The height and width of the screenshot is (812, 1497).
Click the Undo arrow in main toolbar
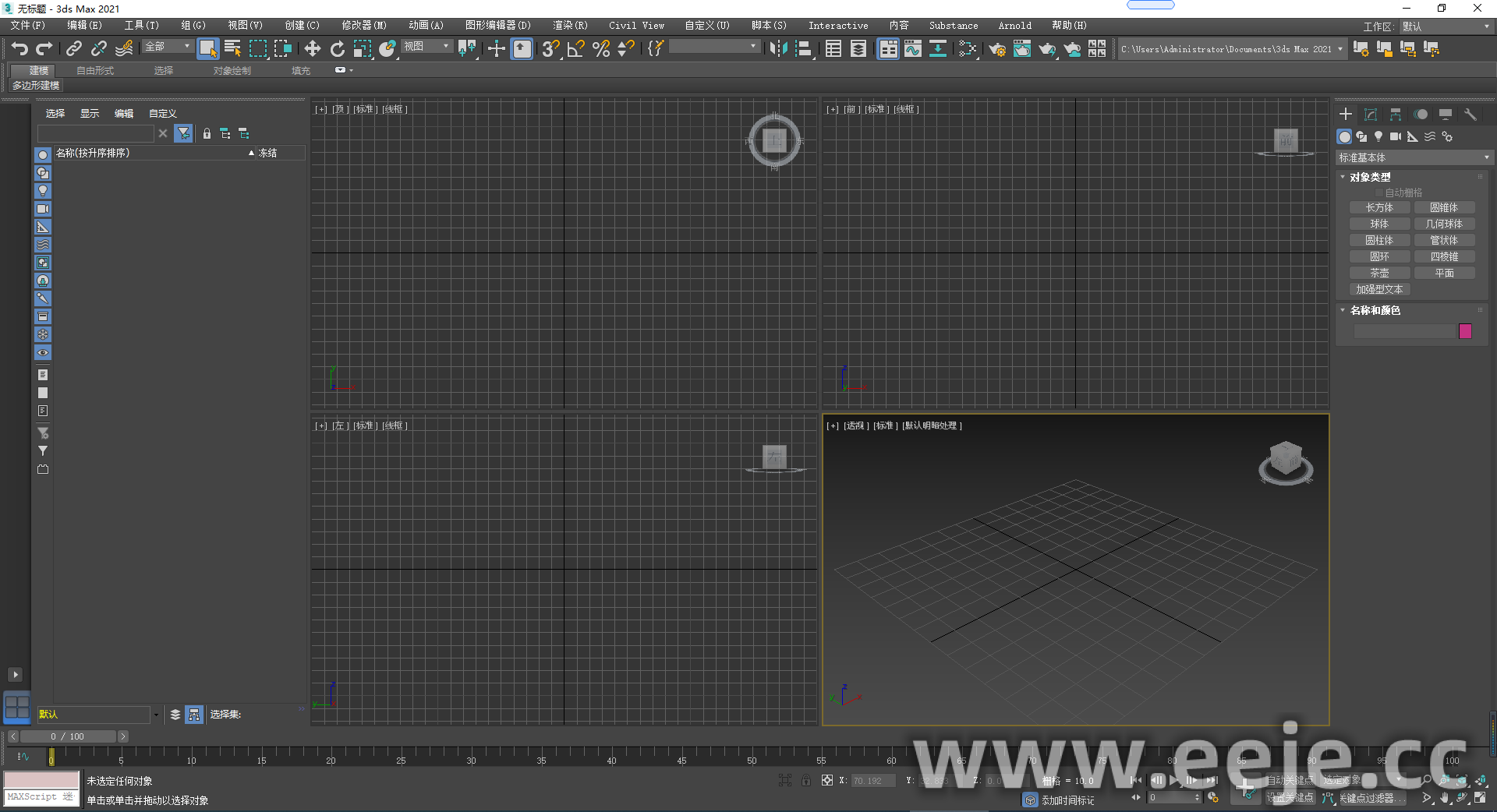pyautogui.click(x=19, y=49)
